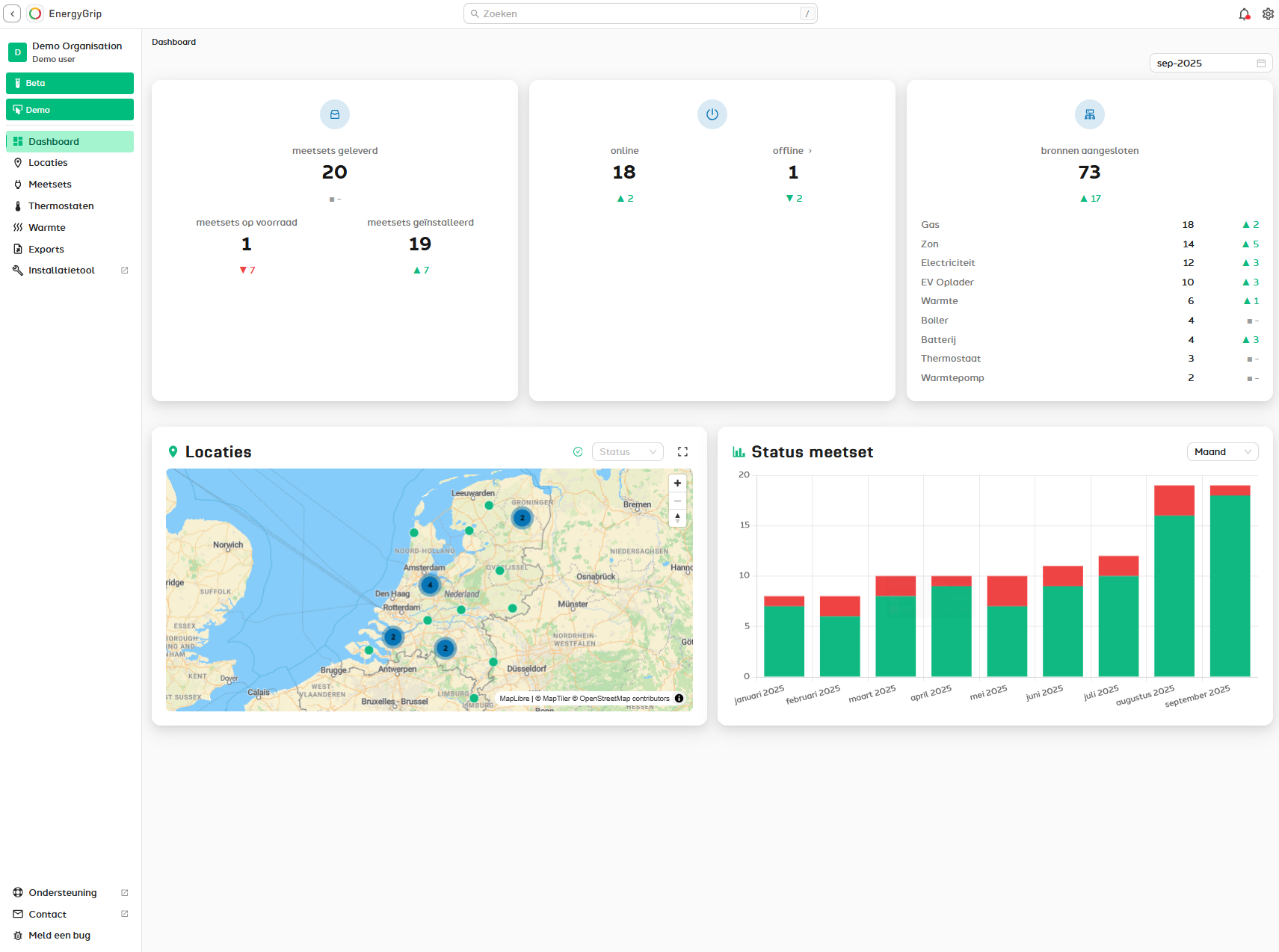Click the search field labeled Zoeken
The height and width of the screenshot is (952, 1279).
[x=640, y=13]
